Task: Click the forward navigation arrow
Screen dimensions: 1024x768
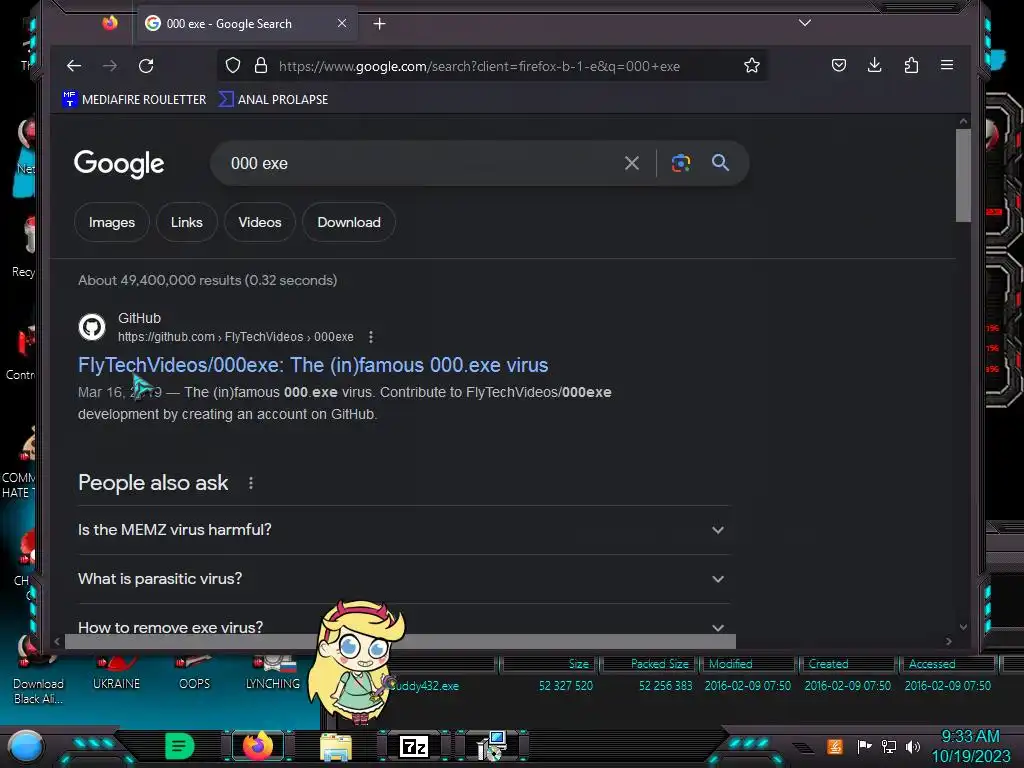Action: tap(110, 66)
